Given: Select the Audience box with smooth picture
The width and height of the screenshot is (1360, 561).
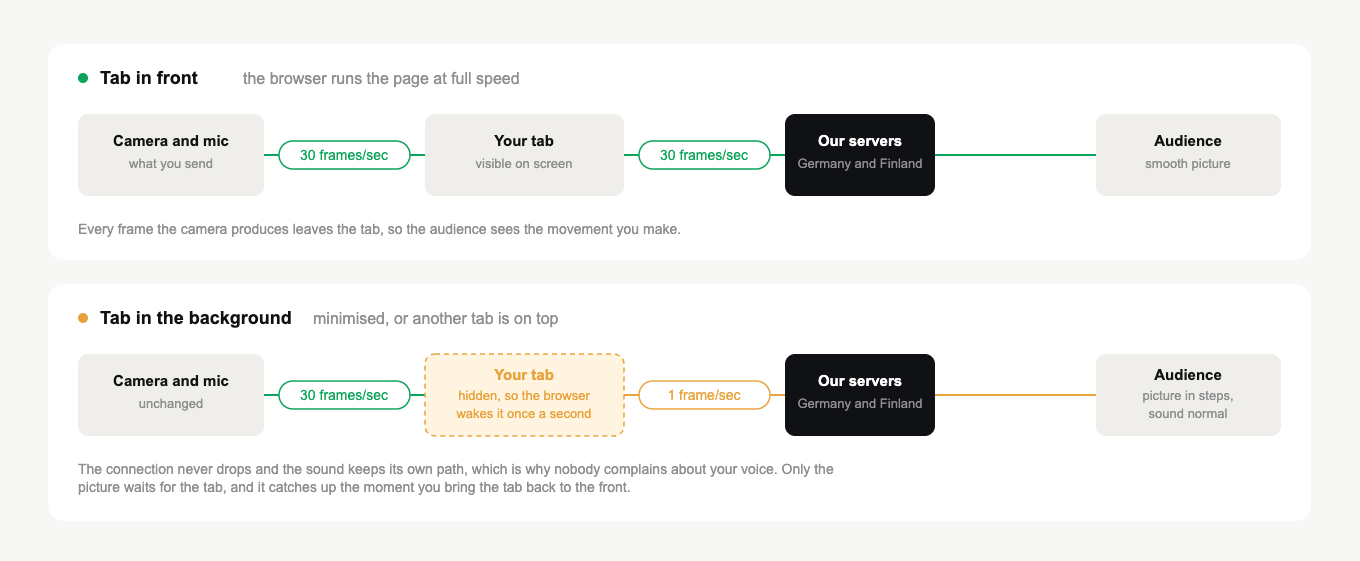Looking at the screenshot, I should (1188, 155).
